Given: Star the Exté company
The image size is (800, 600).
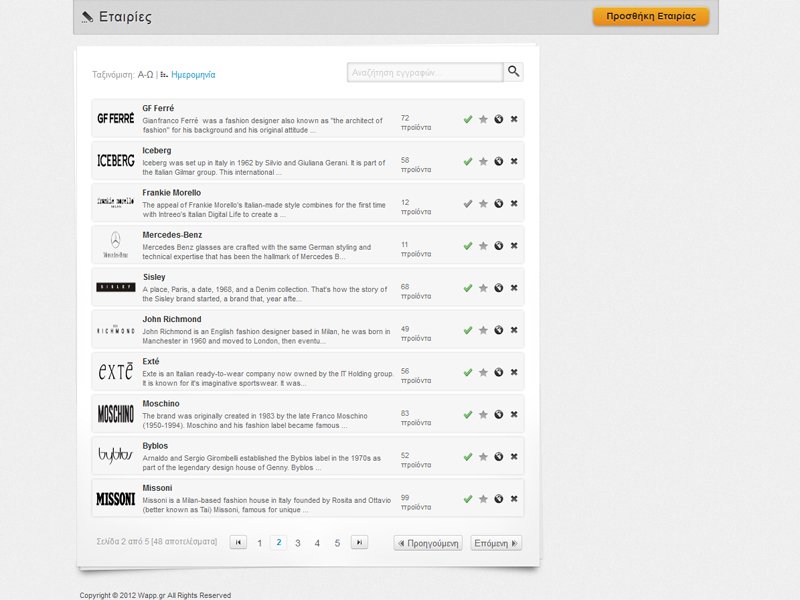Looking at the screenshot, I should [483, 373].
